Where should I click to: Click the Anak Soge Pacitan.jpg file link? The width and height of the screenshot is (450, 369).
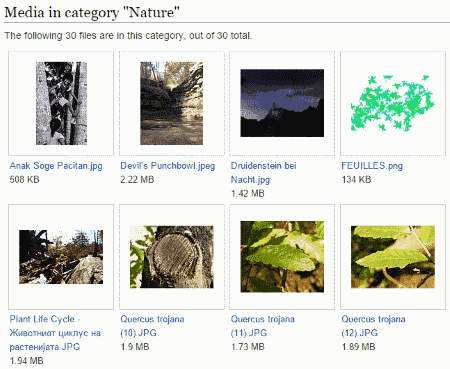(56, 166)
